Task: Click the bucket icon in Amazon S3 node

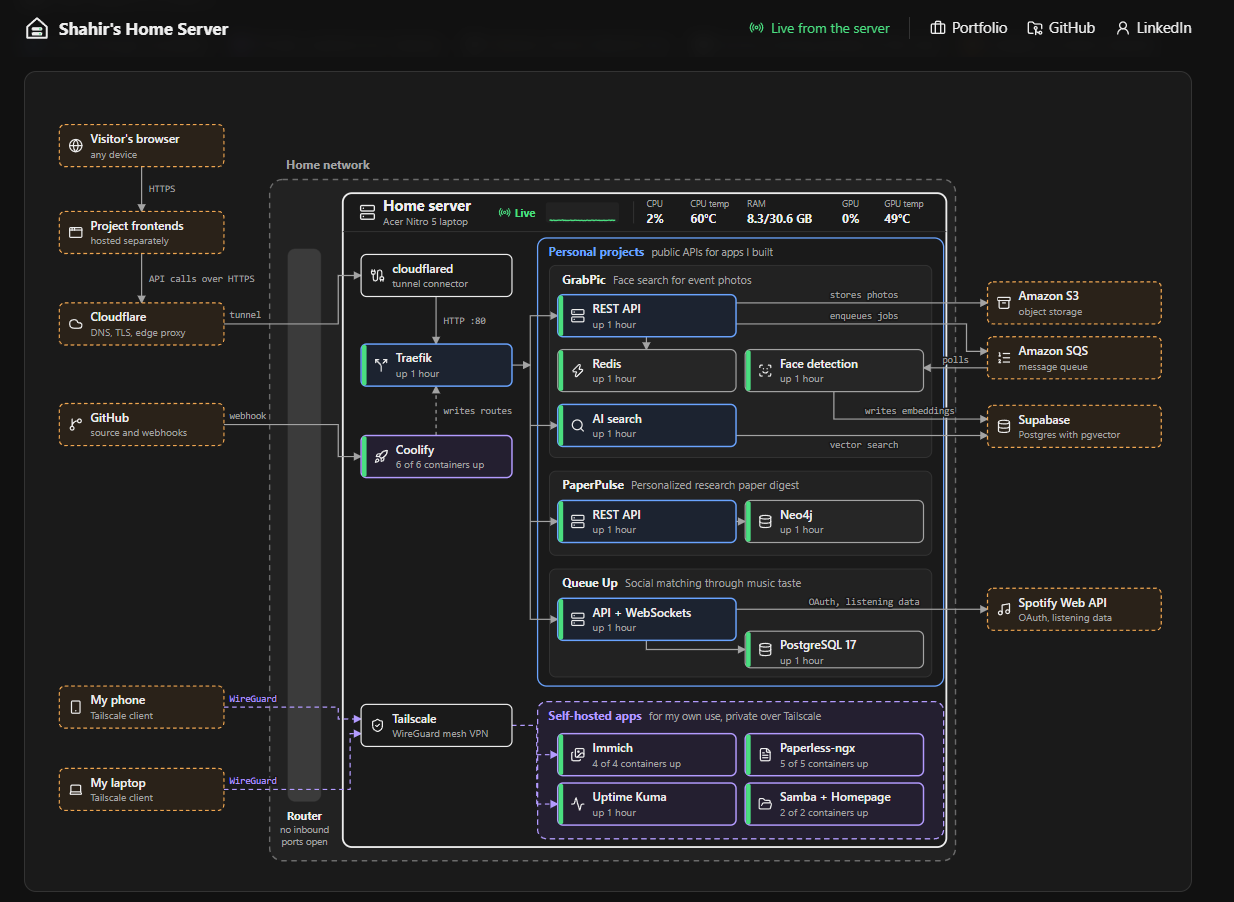Action: pyautogui.click(x=1003, y=303)
